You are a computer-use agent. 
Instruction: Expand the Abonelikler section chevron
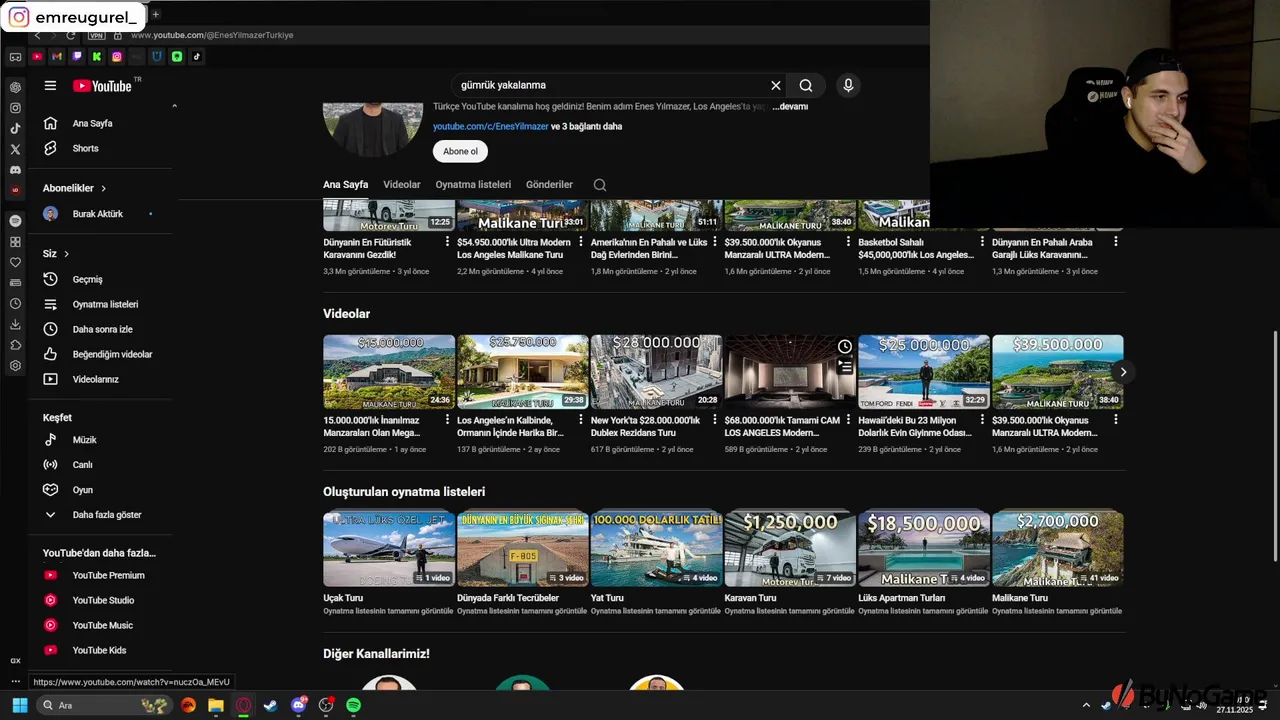[x=103, y=188]
